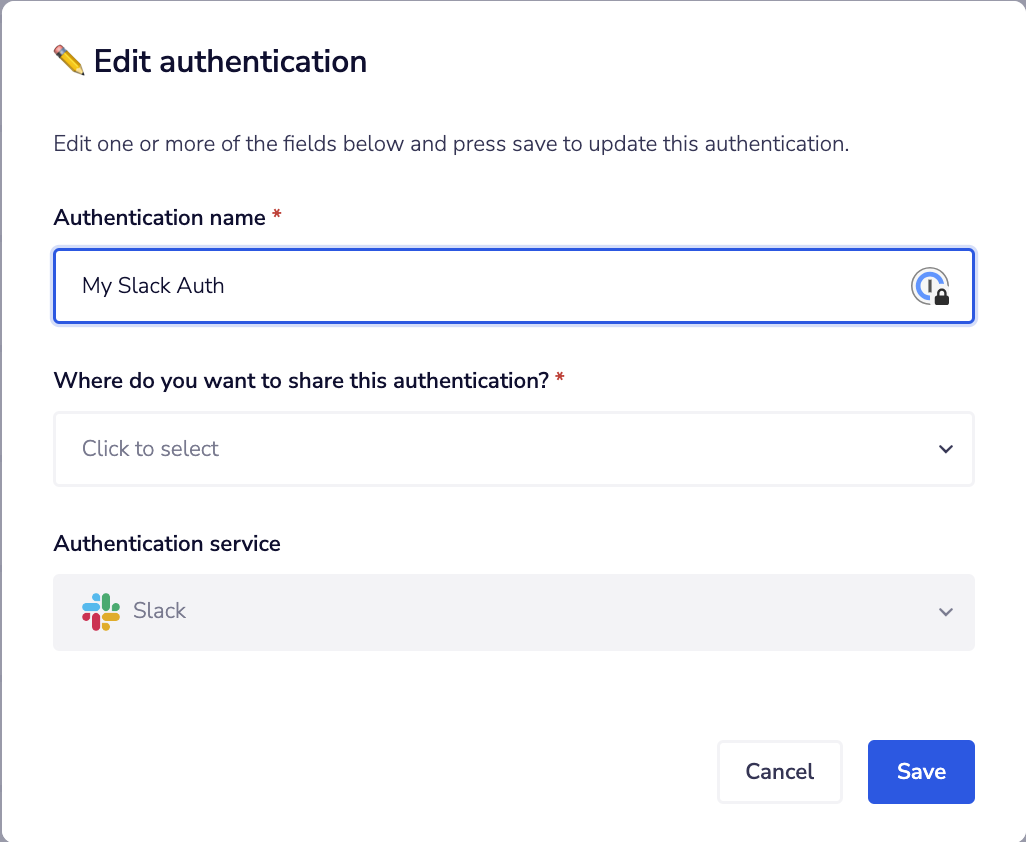Click the 'Authentication name' field label
This screenshot has height=842, width=1026.
click(x=160, y=217)
